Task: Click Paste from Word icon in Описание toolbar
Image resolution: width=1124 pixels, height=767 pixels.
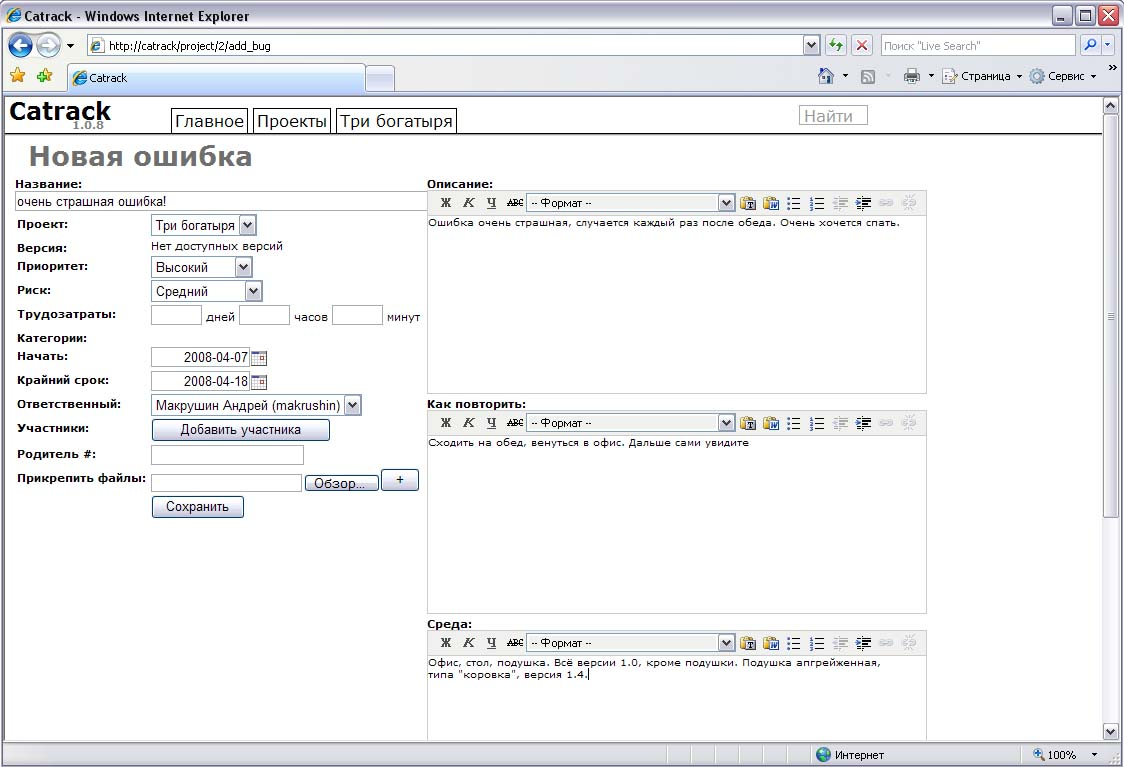Action: pyautogui.click(x=771, y=203)
